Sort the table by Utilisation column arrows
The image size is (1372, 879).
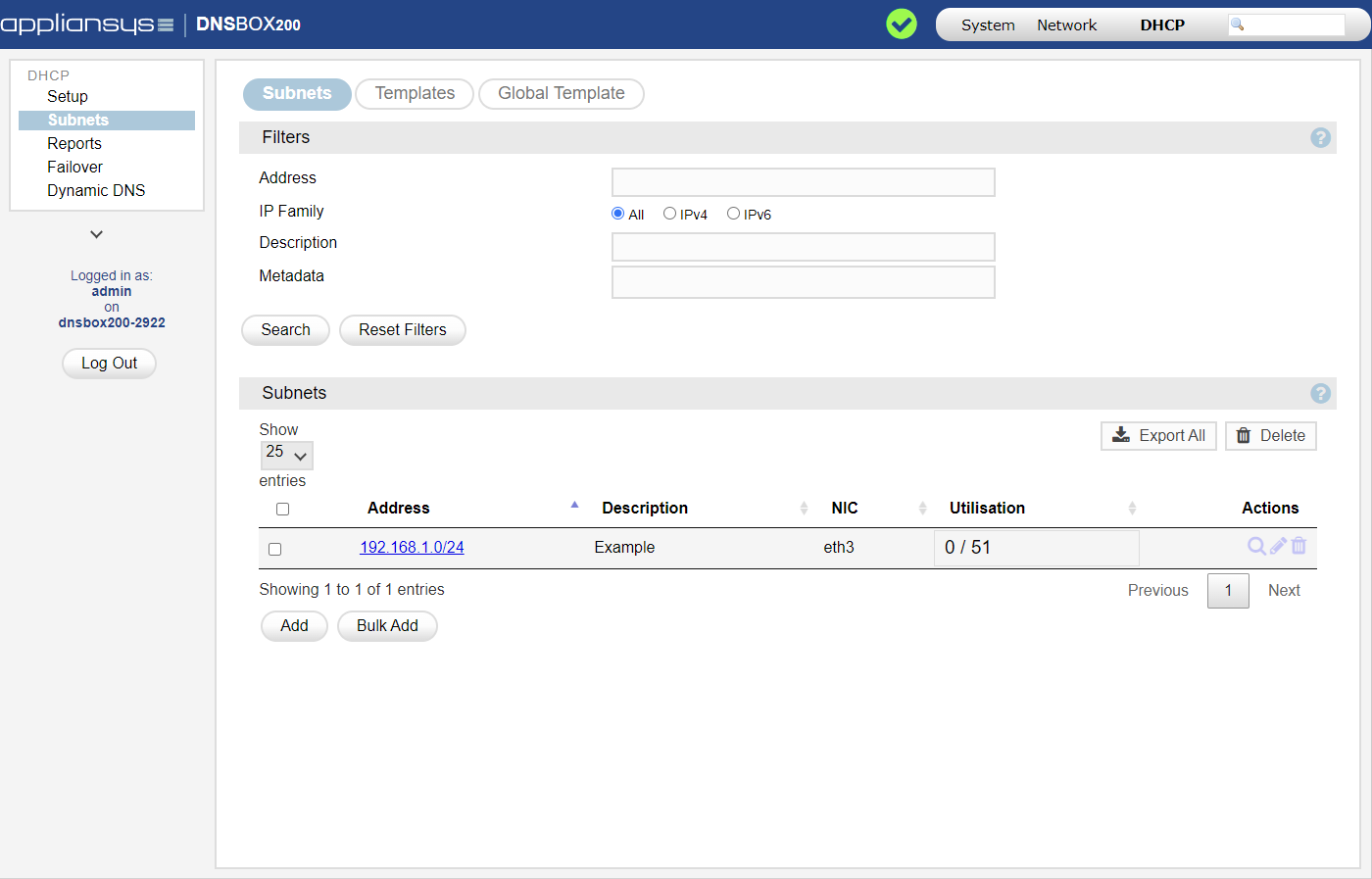(1132, 508)
